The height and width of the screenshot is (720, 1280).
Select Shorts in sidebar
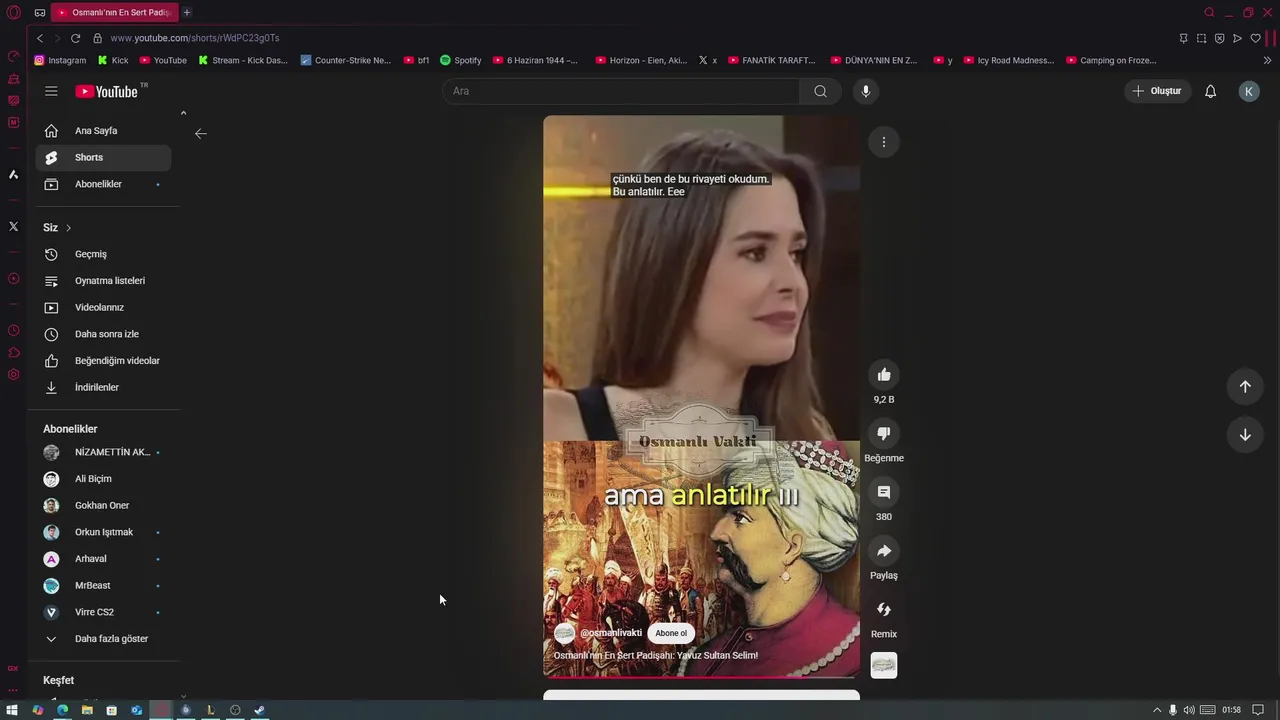pyautogui.click(x=103, y=157)
